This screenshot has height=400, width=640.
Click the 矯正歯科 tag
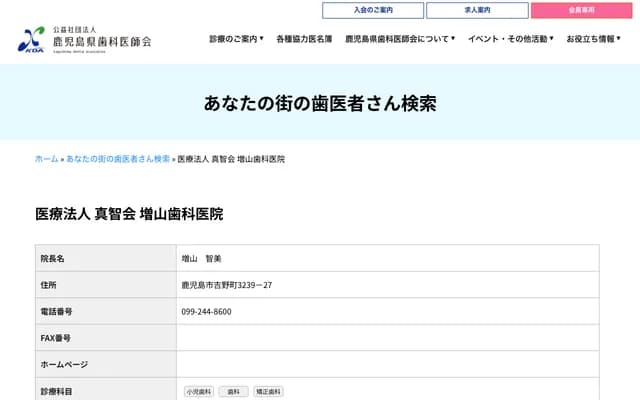268,391
